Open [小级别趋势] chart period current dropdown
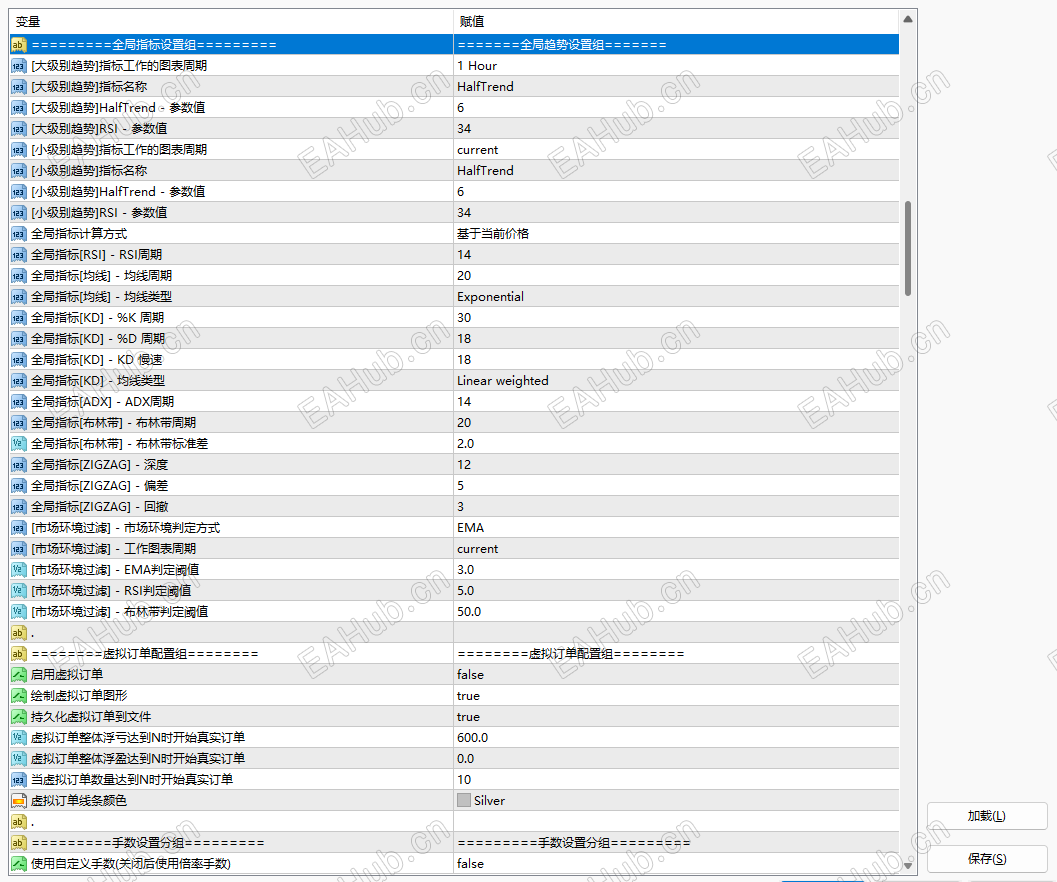The height and width of the screenshot is (882, 1057). click(676, 150)
